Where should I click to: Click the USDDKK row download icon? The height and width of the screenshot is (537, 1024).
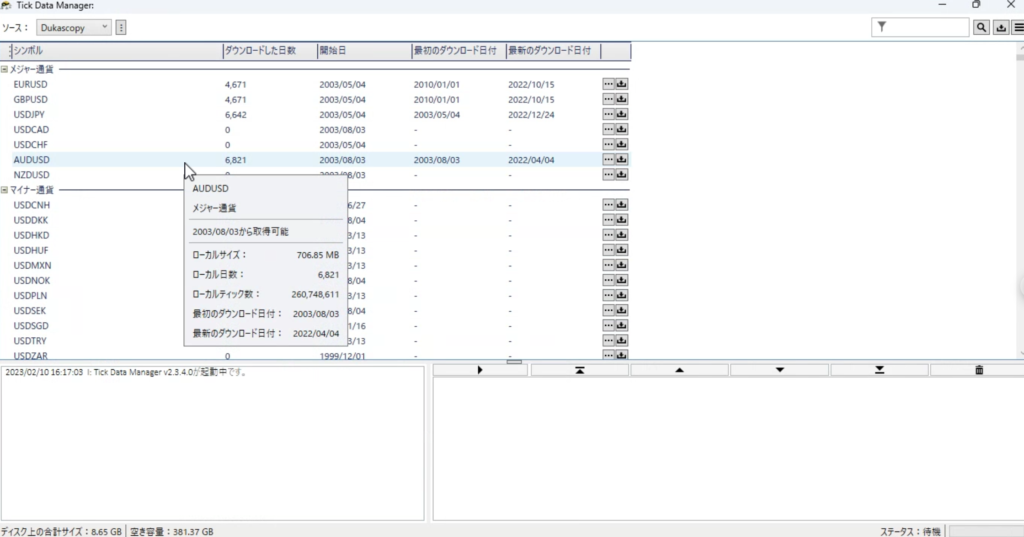pos(622,220)
